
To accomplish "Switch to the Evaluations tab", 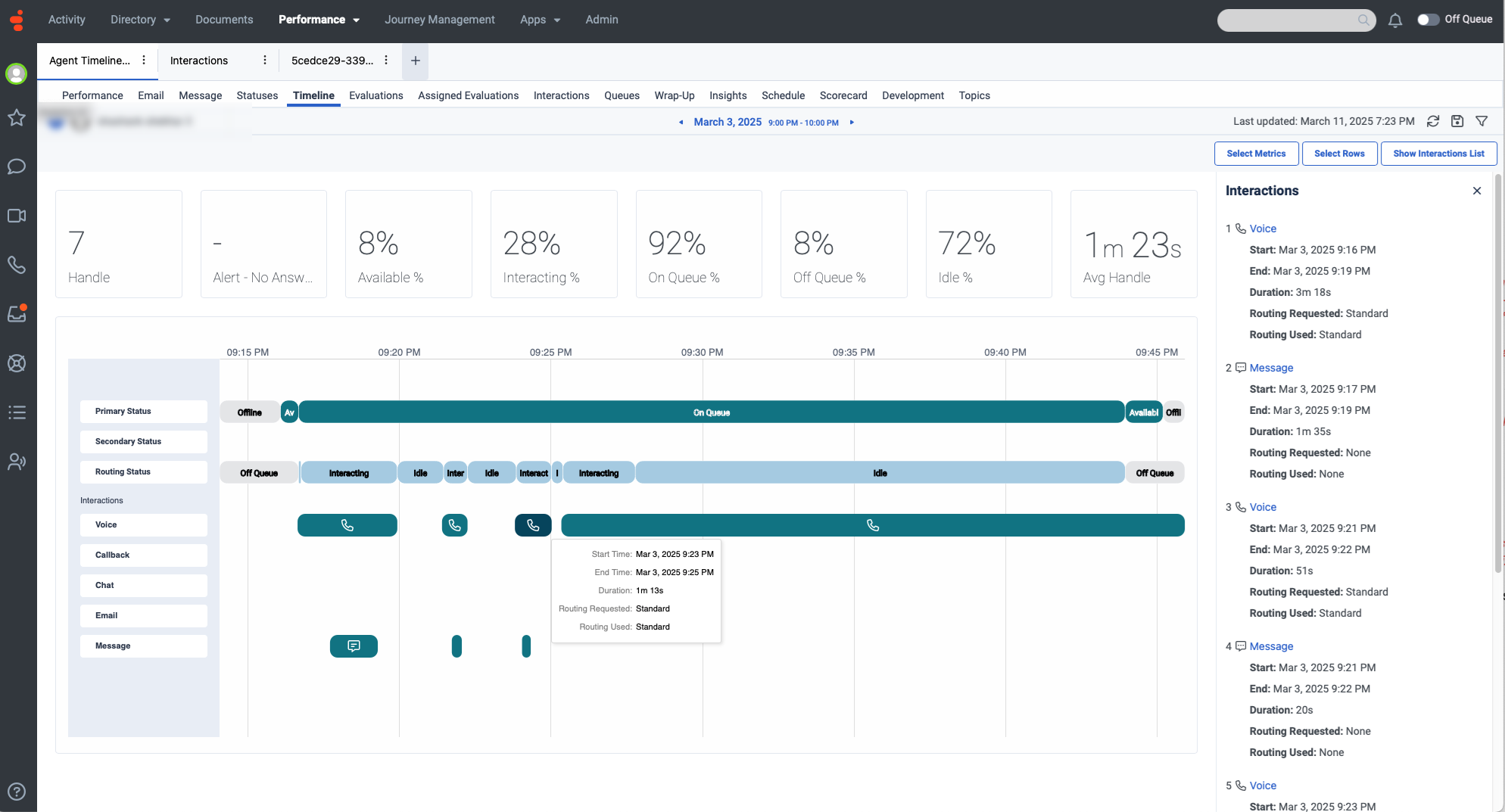I will coord(376,95).
